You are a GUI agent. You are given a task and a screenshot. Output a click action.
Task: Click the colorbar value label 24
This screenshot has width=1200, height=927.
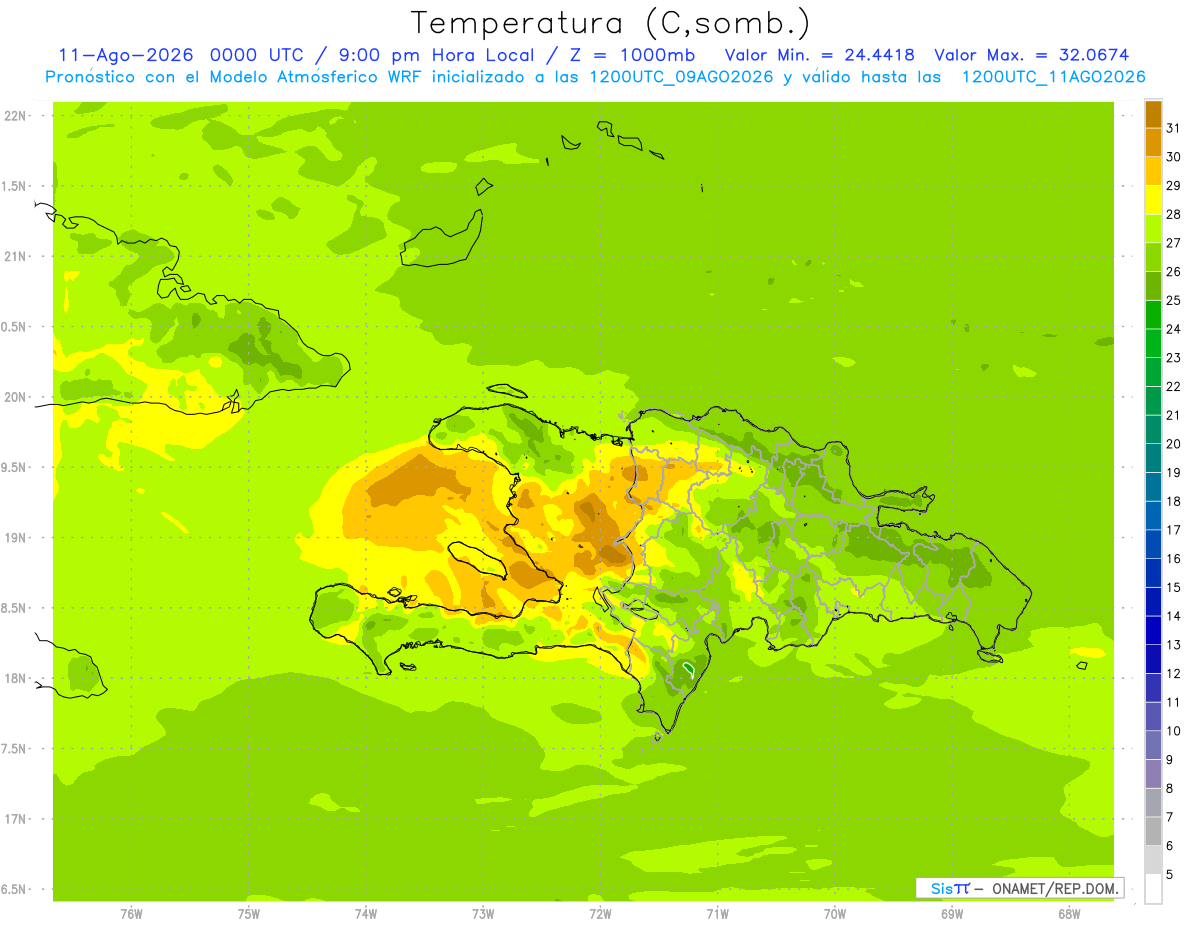pos(1173,329)
